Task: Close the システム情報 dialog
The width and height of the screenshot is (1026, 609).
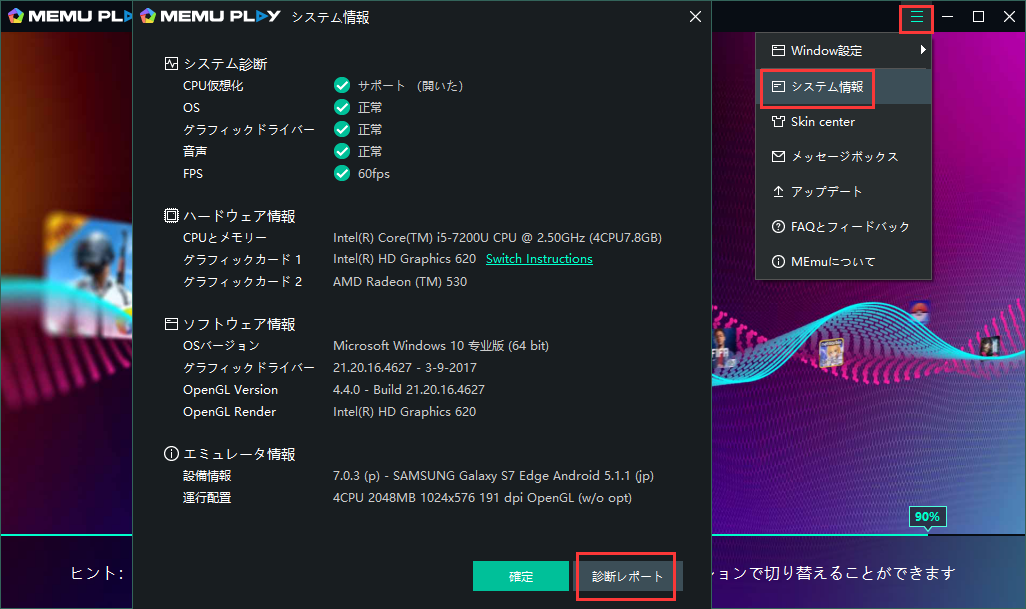Action: tap(695, 16)
